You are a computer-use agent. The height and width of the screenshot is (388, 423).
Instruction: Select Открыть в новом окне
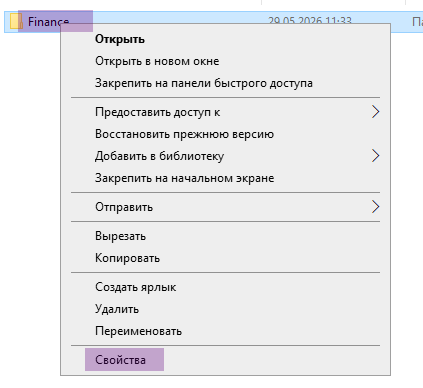(157, 61)
